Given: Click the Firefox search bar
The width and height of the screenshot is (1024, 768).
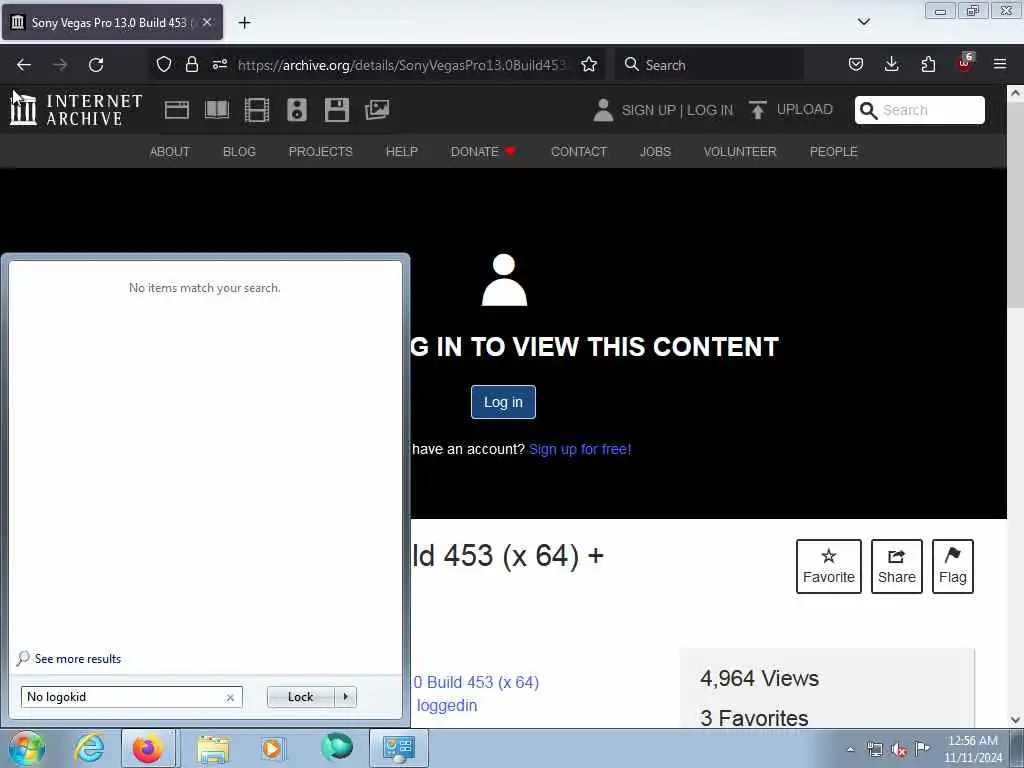Looking at the screenshot, I should coord(709,65).
